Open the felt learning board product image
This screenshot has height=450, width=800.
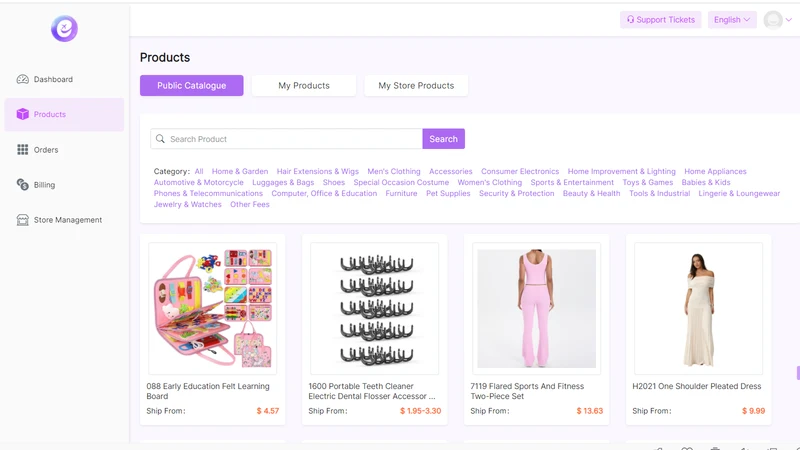[x=212, y=308]
